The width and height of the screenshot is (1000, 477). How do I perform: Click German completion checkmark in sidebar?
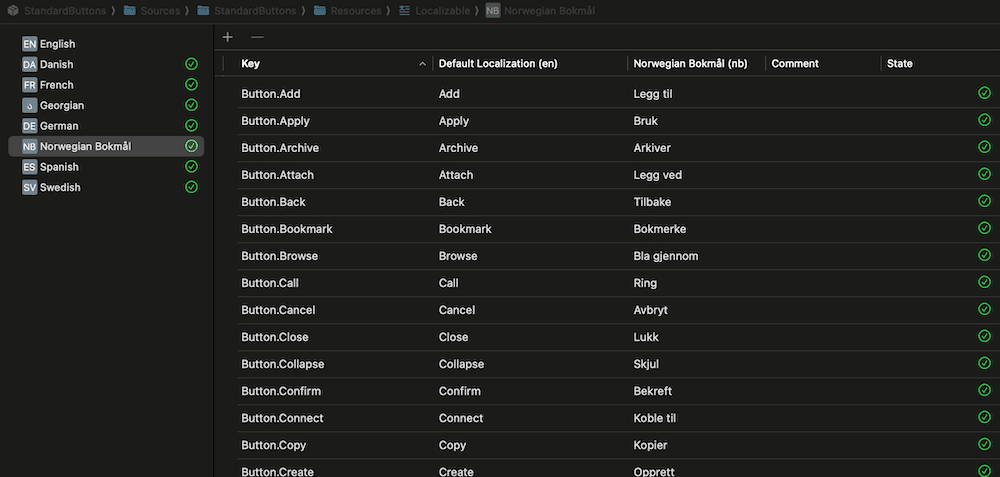point(191,125)
